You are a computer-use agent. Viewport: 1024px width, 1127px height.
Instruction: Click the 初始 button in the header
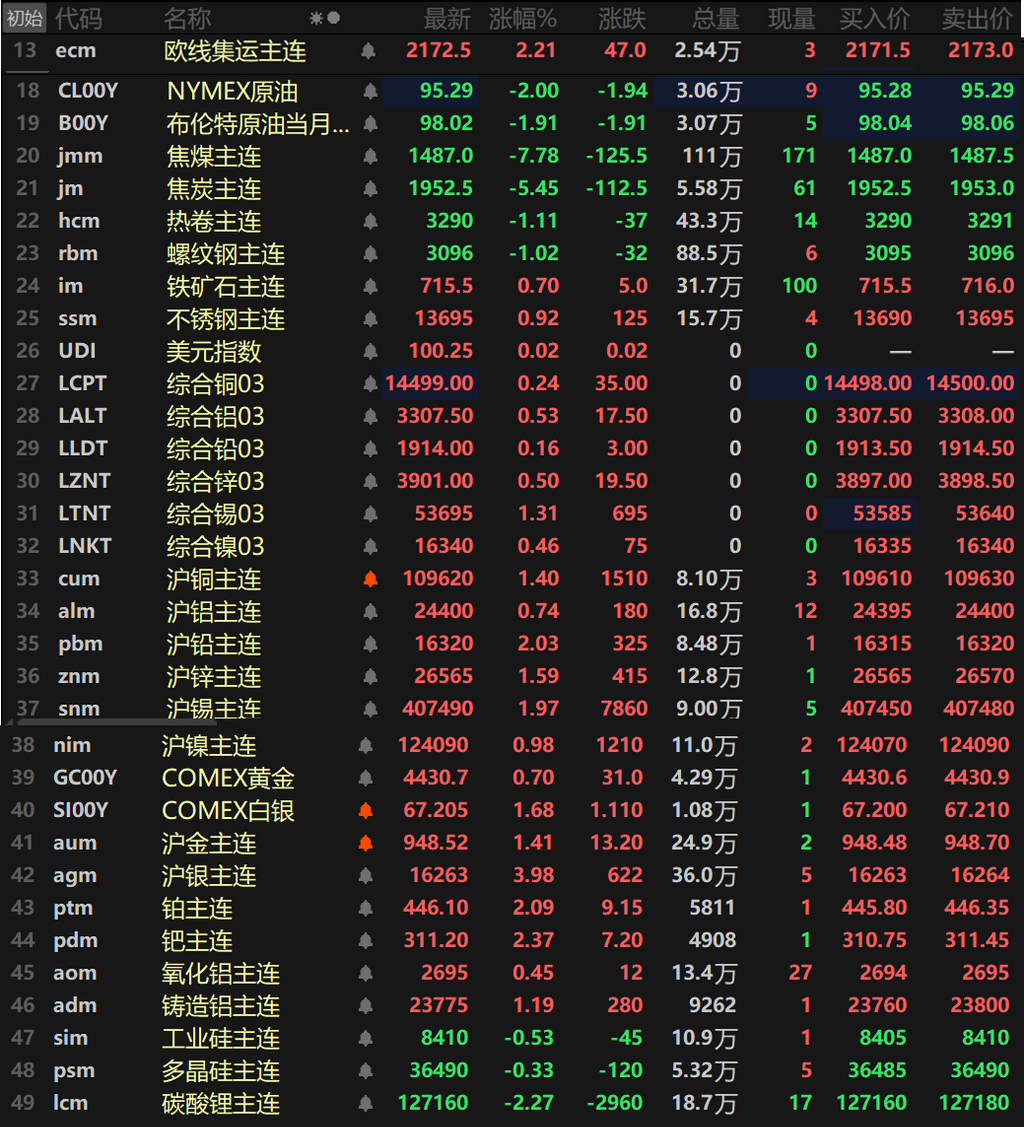[24, 18]
